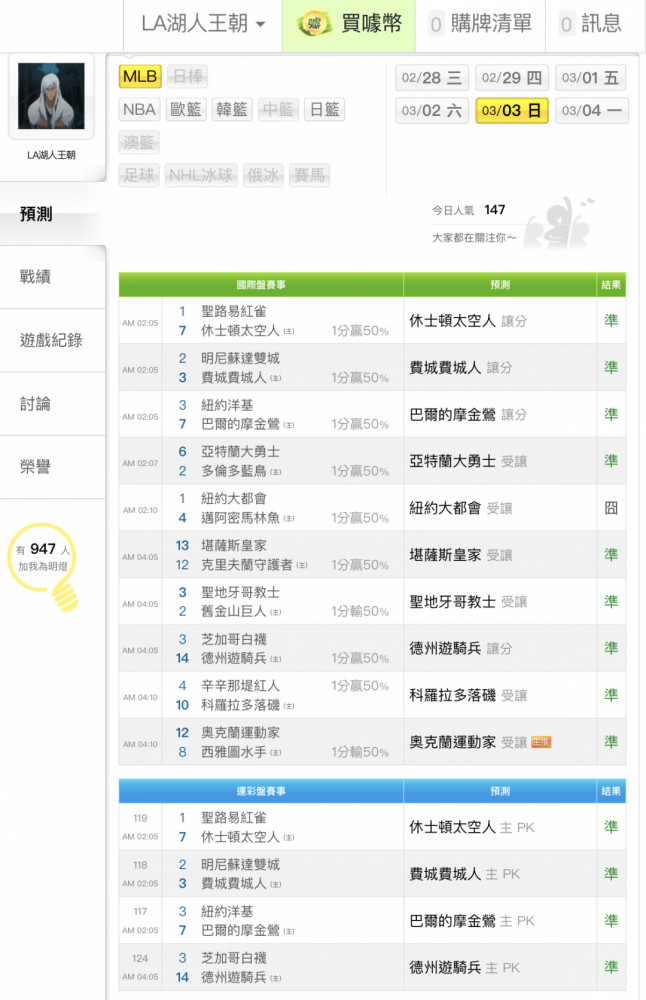Select the 日棒 league button
This screenshot has width=646, height=1000.
pos(187,77)
